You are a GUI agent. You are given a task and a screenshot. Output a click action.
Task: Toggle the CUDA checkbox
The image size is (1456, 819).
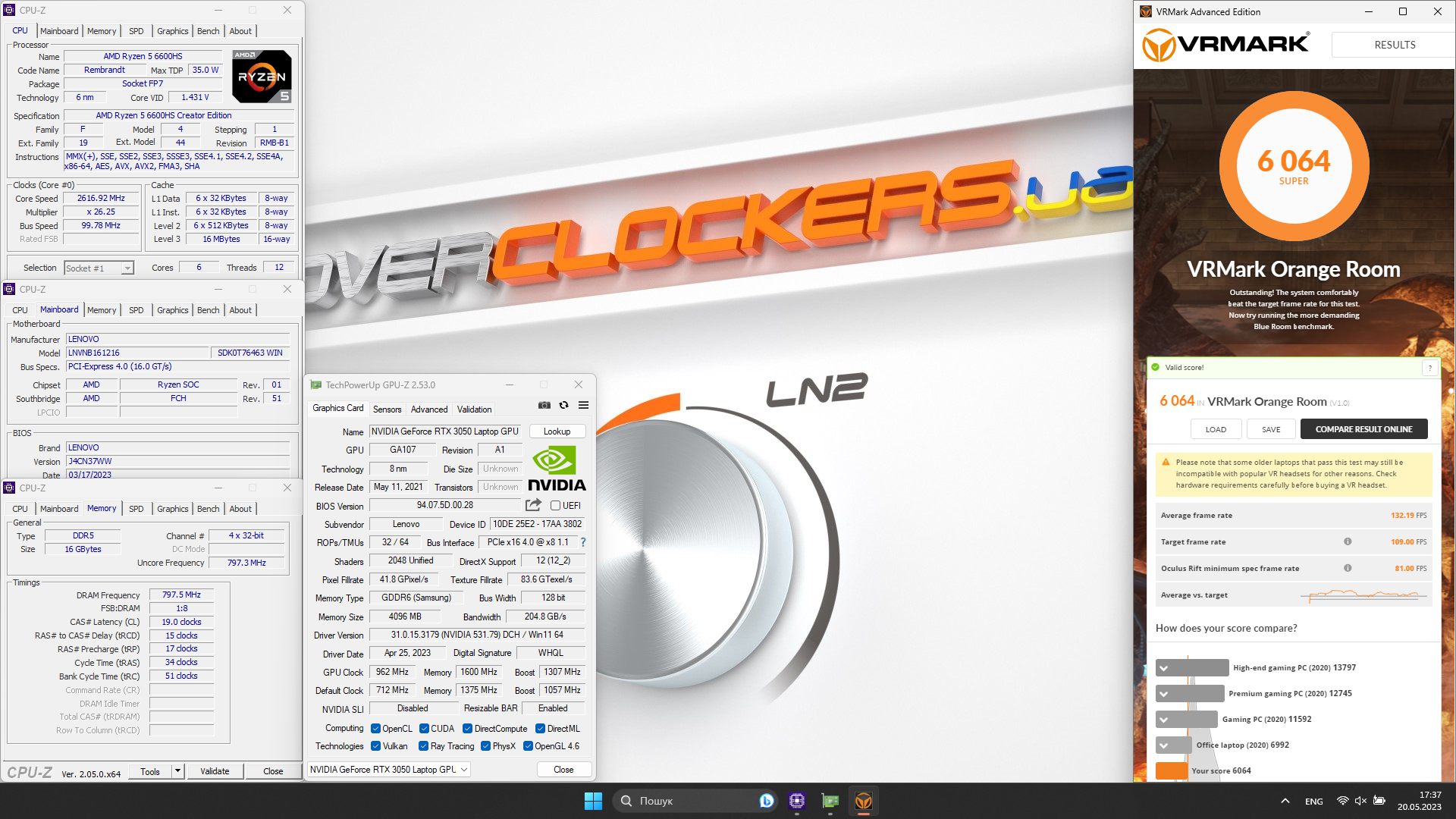point(424,729)
